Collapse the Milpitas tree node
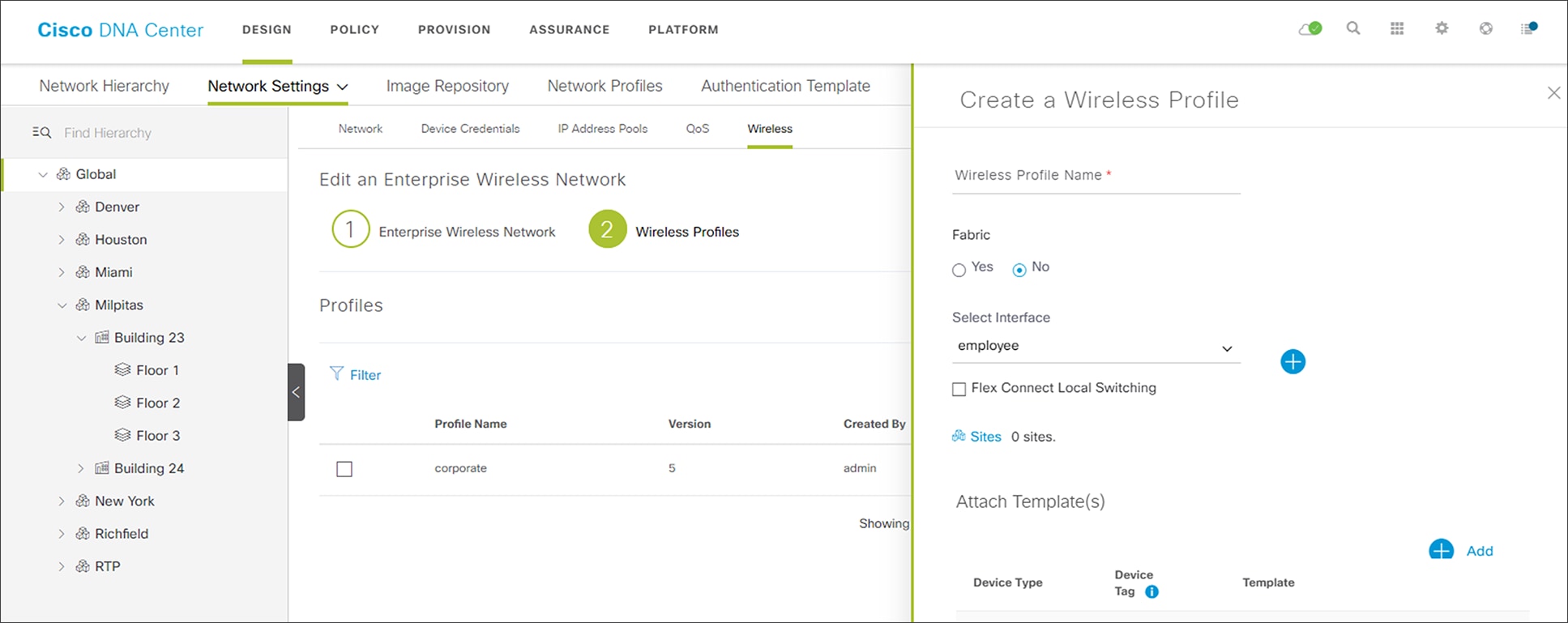Screen dimensions: 1568x623 click(x=62, y=305)
